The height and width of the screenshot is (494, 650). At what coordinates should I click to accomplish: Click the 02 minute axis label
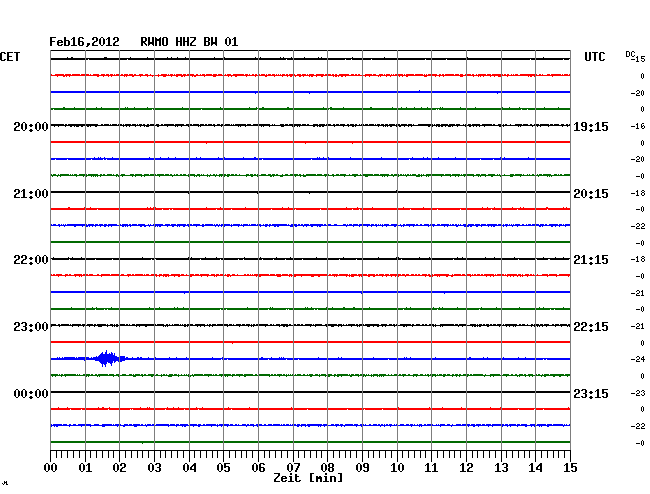[x=119, y=468]
